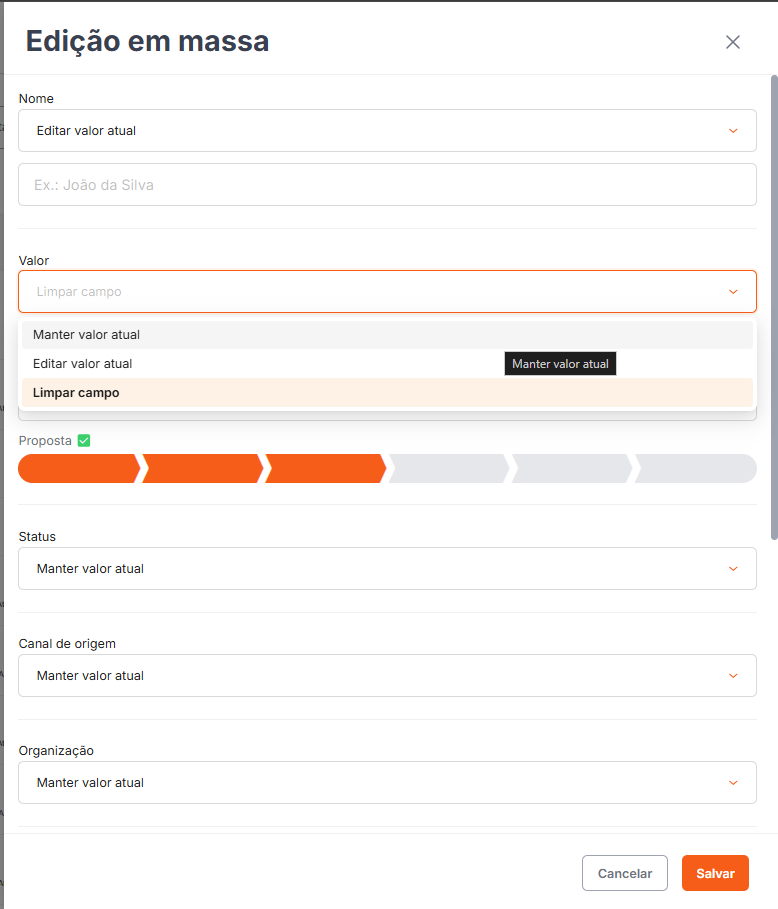Open the Canal de origem dropdown

coord(387,676)
